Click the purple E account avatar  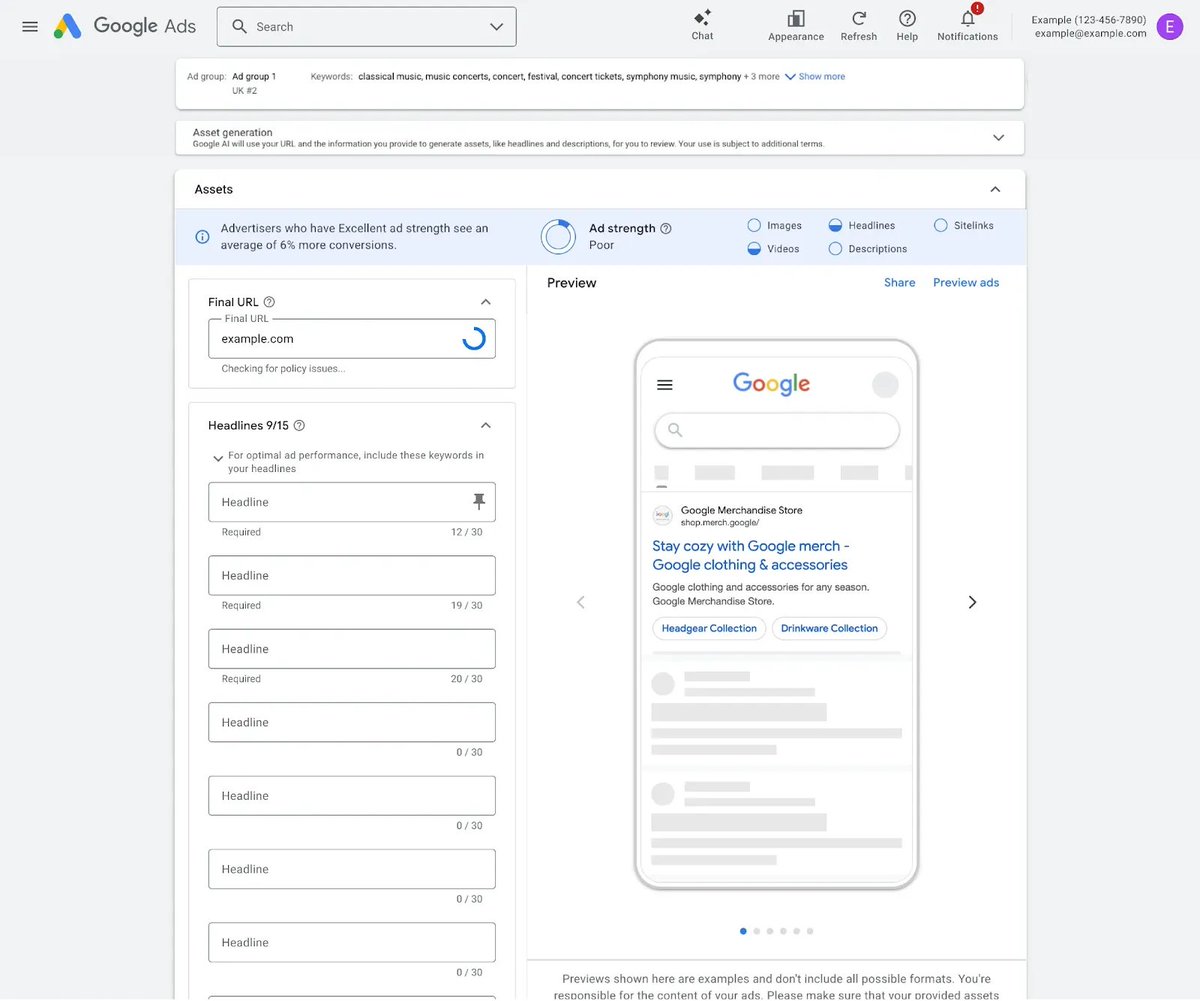(1169, 27)
